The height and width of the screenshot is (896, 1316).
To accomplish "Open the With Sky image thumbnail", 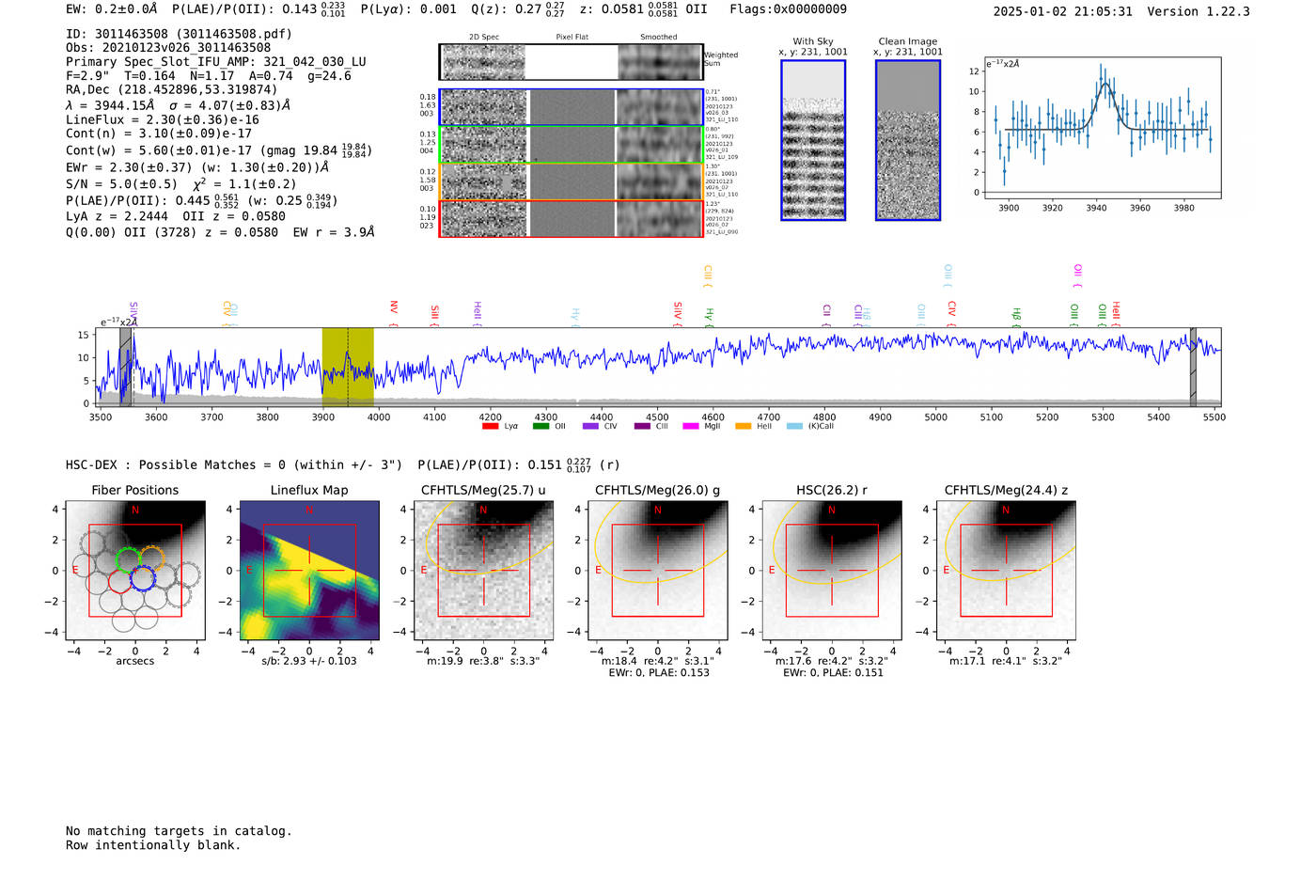I will point(813,140).
